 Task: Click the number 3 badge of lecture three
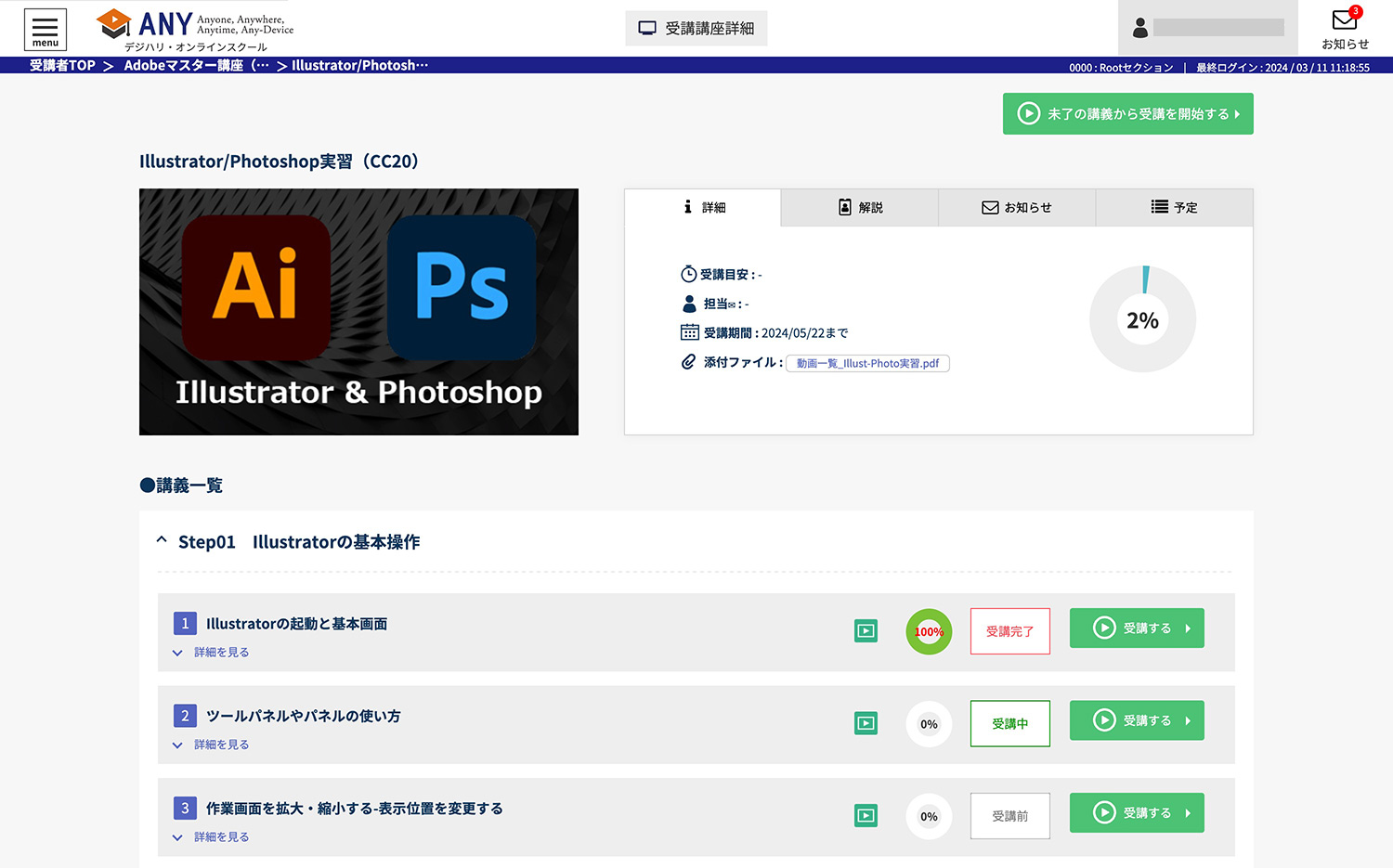(x=185, y=808)
